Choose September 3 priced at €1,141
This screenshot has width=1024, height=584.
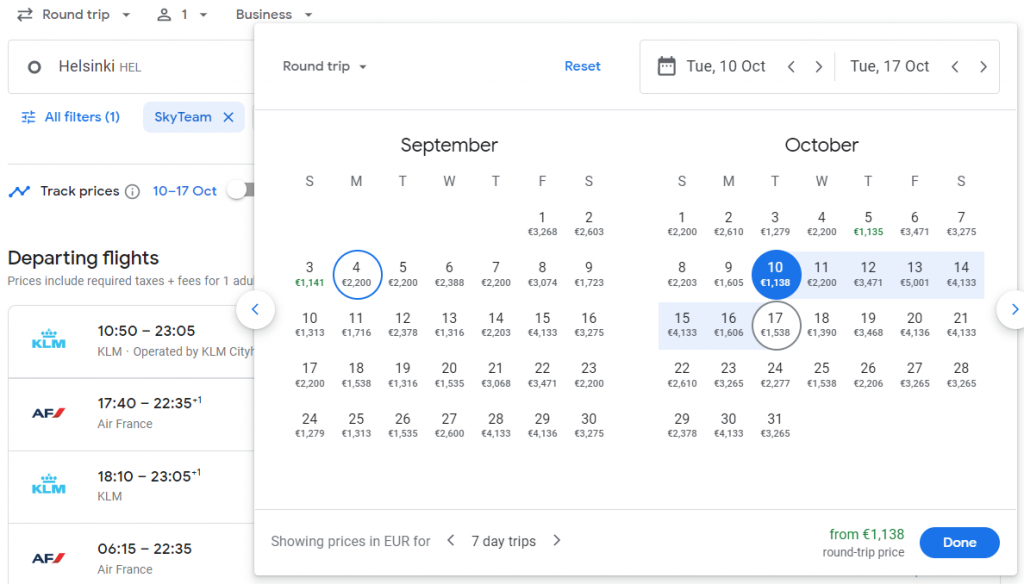coord(310,274)
